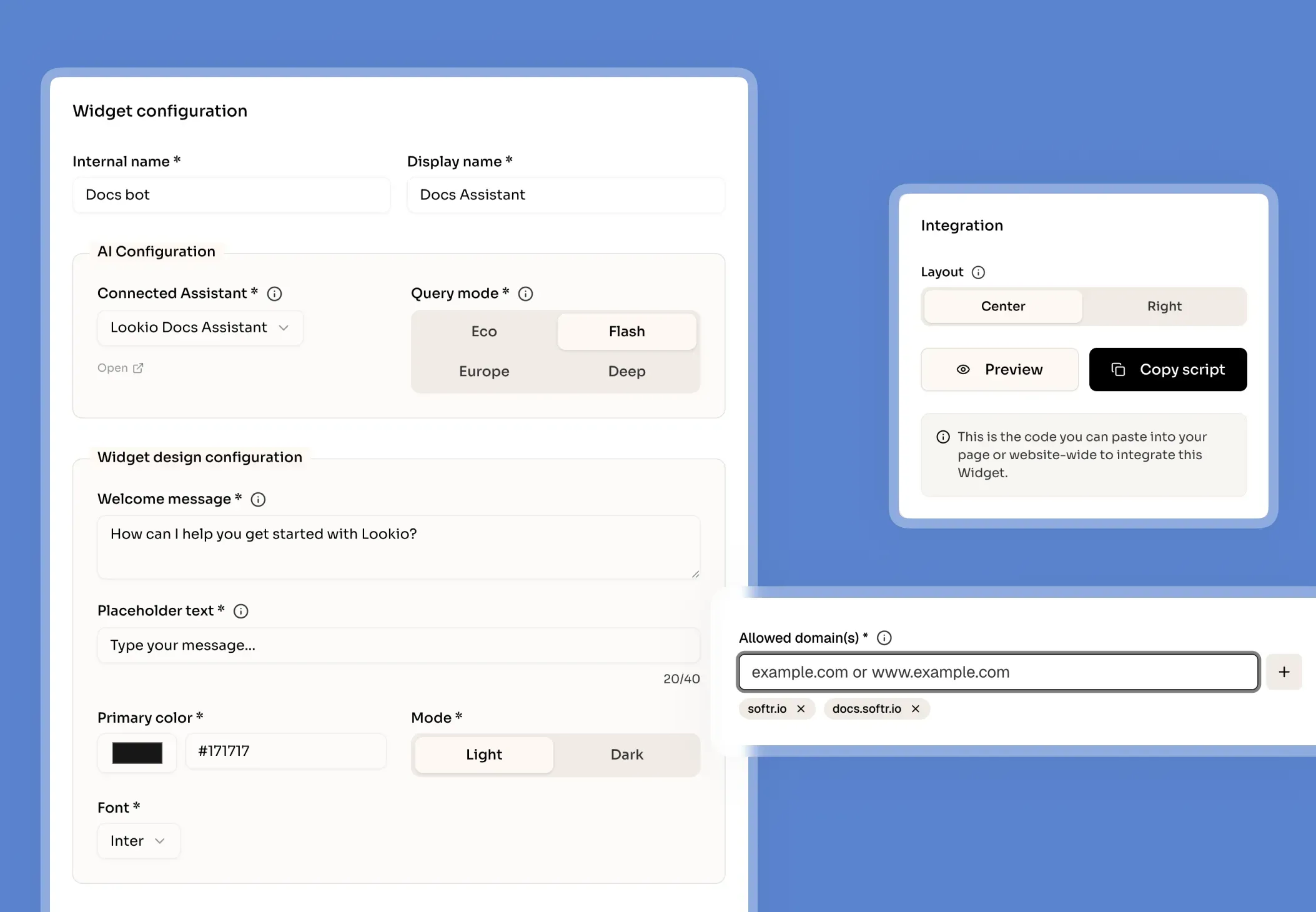Select Eco query mode
1316x912 pixels.
click(x=484, y=332)
